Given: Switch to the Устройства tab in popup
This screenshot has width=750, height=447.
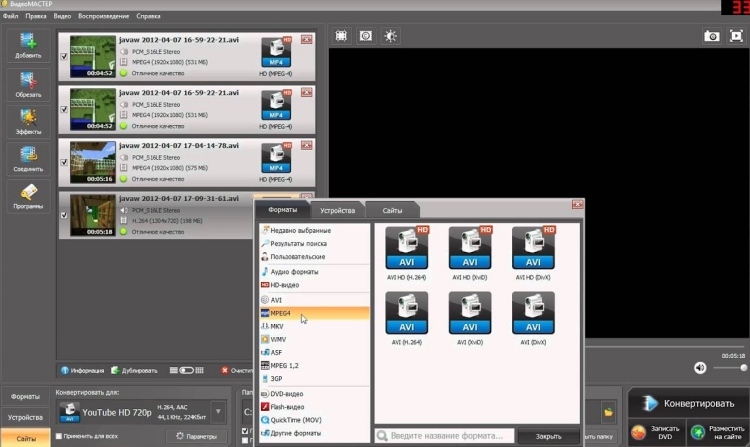Looking at the screenshot, I should (x=338, y=210).
